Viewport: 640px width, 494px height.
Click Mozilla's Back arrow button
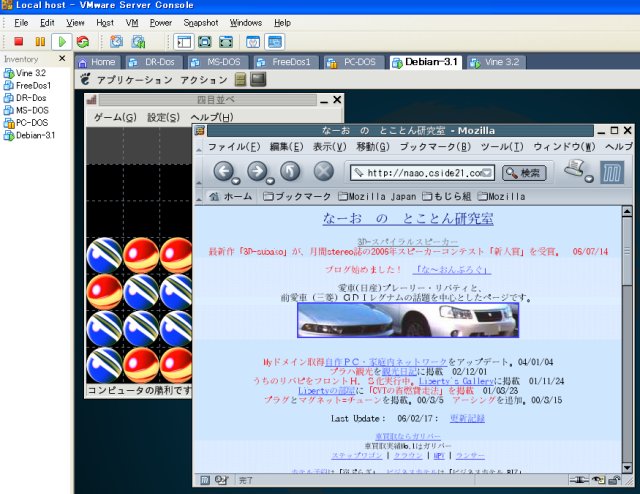[222, 172]
